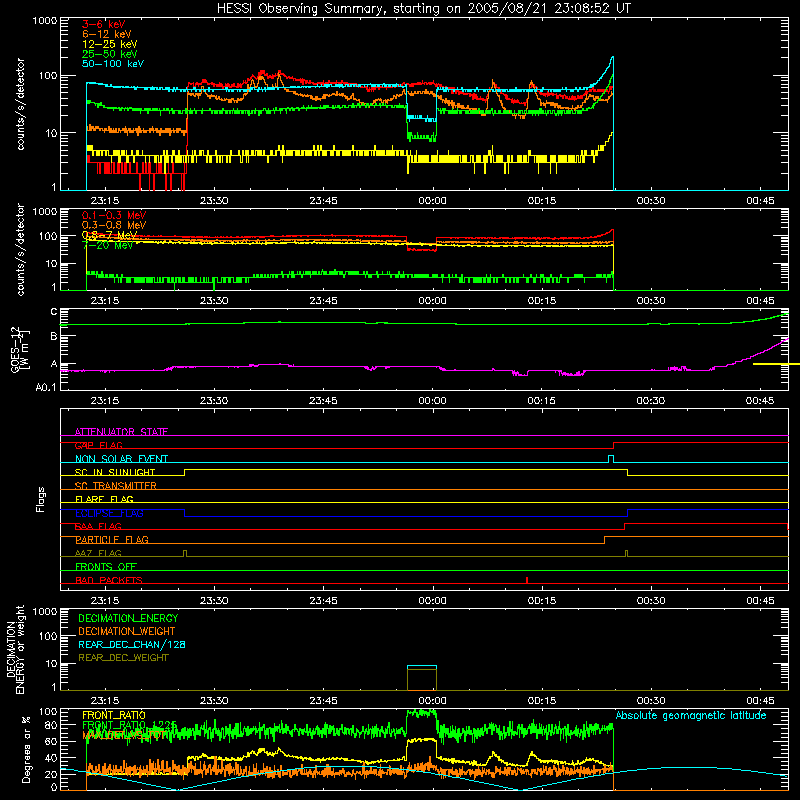The height and width of the screenshot is (800, 800).
Task: Click the ECLIPSE_FLAG falling step at 23:26
Action: point(184,513)
